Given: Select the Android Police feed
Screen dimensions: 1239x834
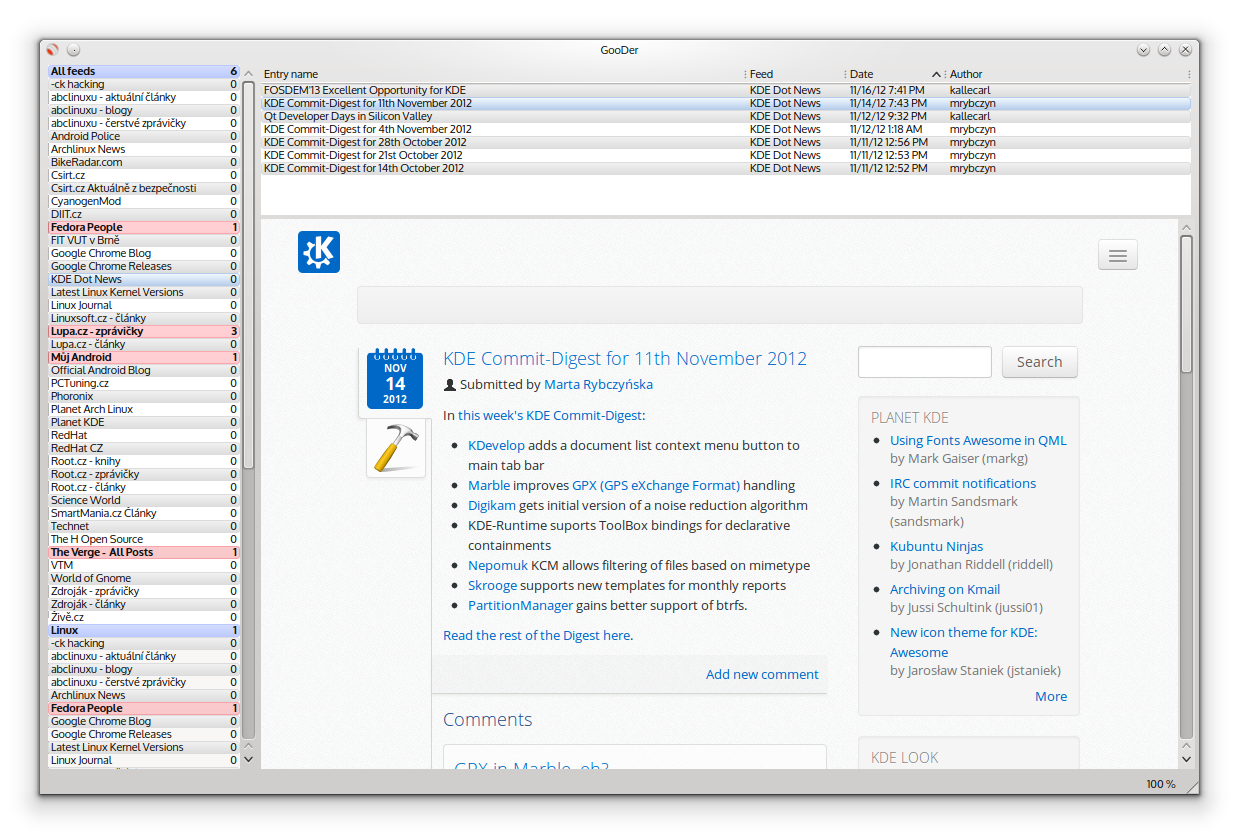Looking at the screenshot, I should click(x=144, y=136).
